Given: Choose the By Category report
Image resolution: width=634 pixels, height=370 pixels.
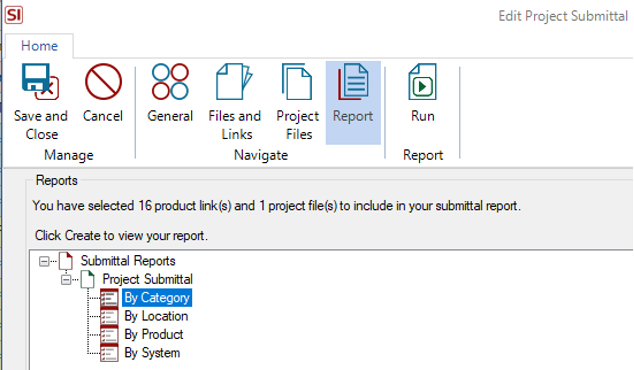Looking at the screenshot, I should [x=157, y=298].
